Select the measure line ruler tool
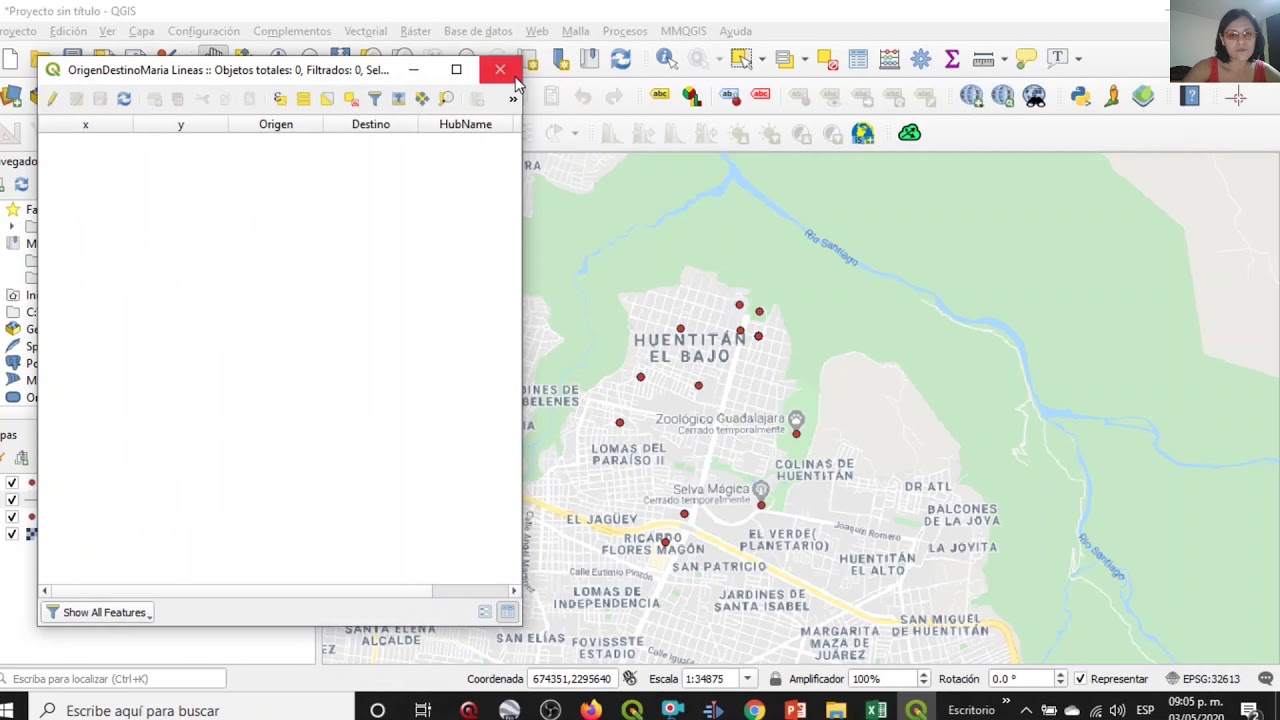Image resolution: width=1280 pixels, height=720 pixels. [x=983, y=59]
